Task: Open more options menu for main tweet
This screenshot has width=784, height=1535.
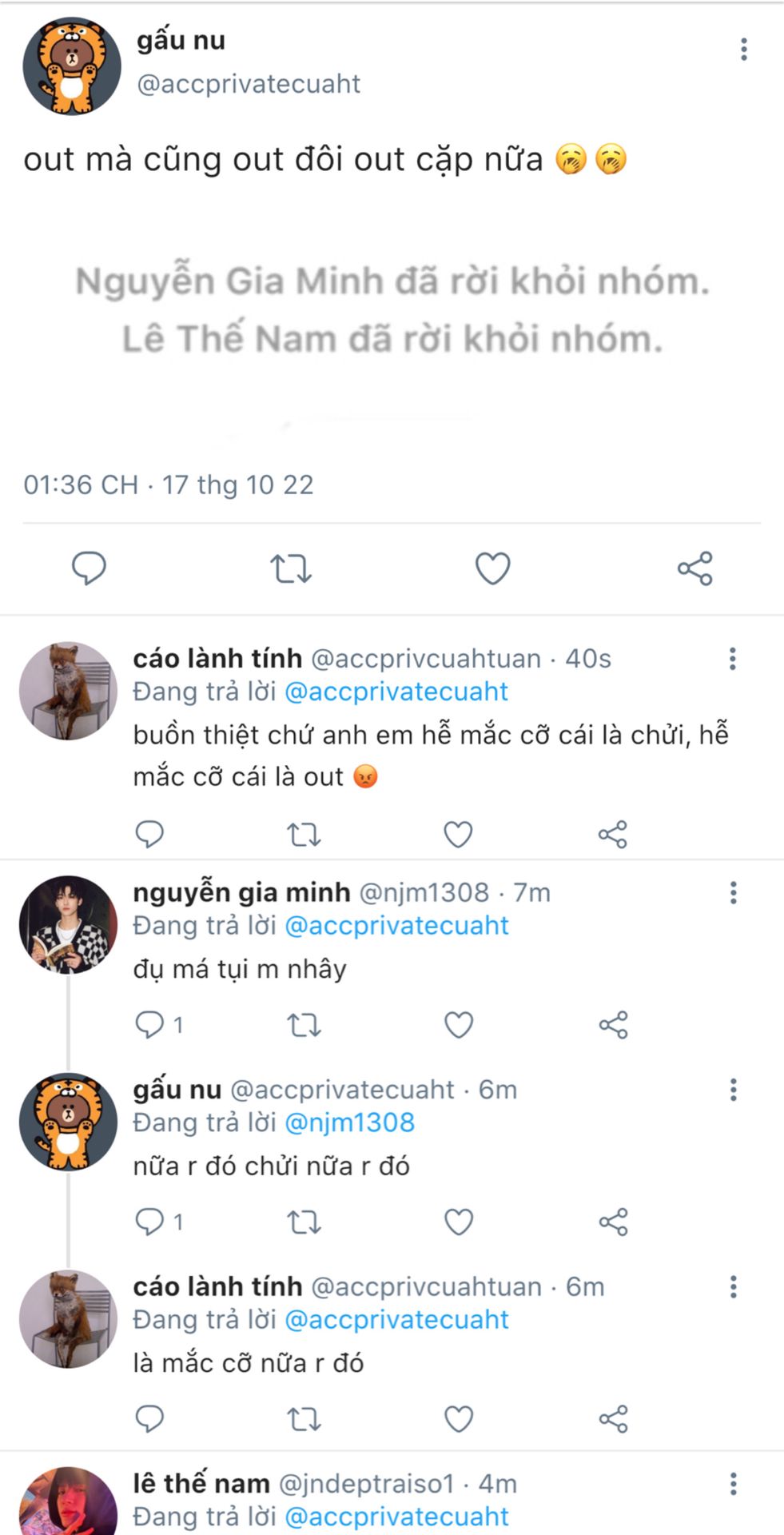Action: point(744,50)
